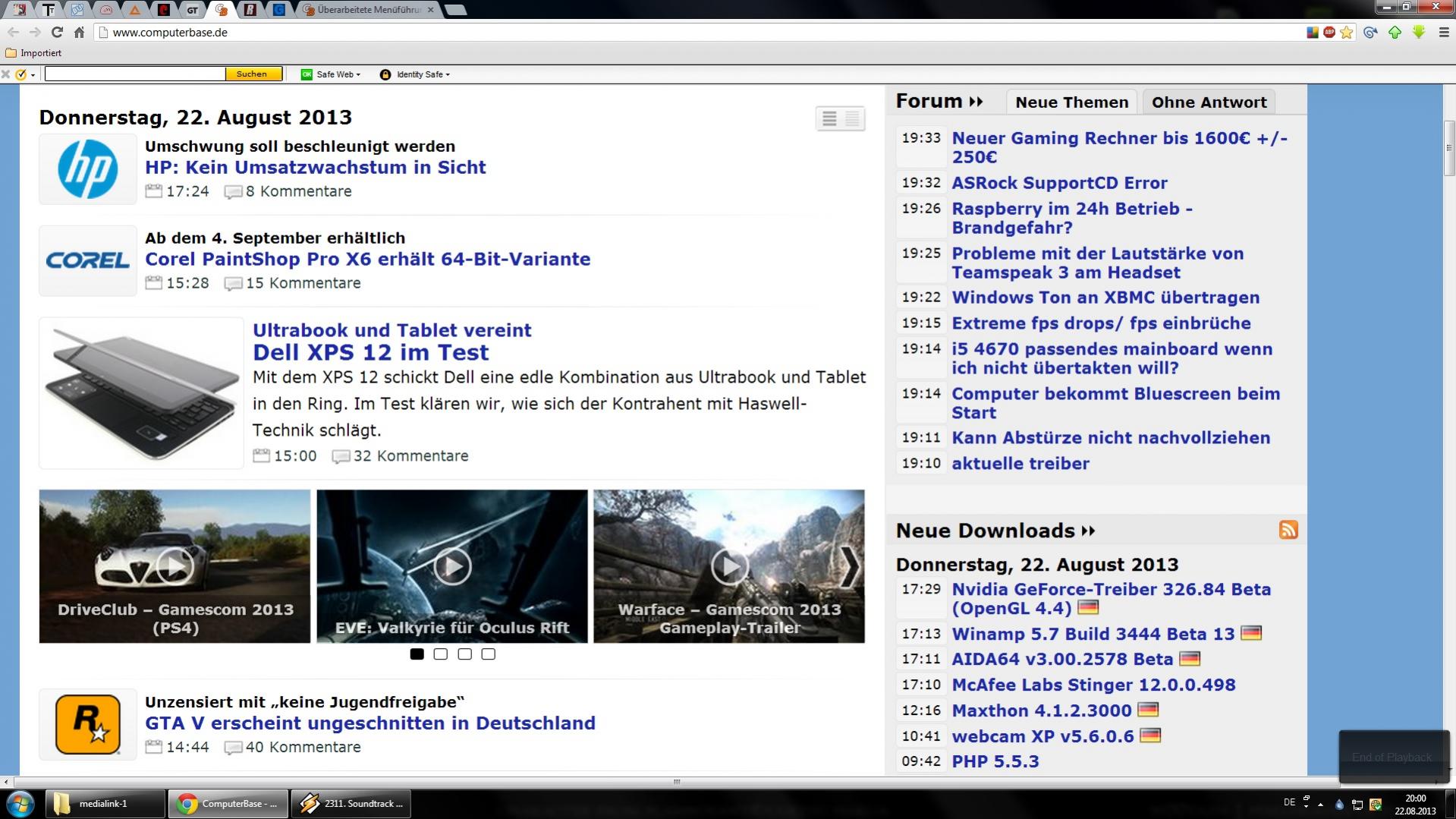The height and width of the screenshot is (819, 1456).
Task: Click the Norton toolbar search input field
Action: (x=135, y=74)
